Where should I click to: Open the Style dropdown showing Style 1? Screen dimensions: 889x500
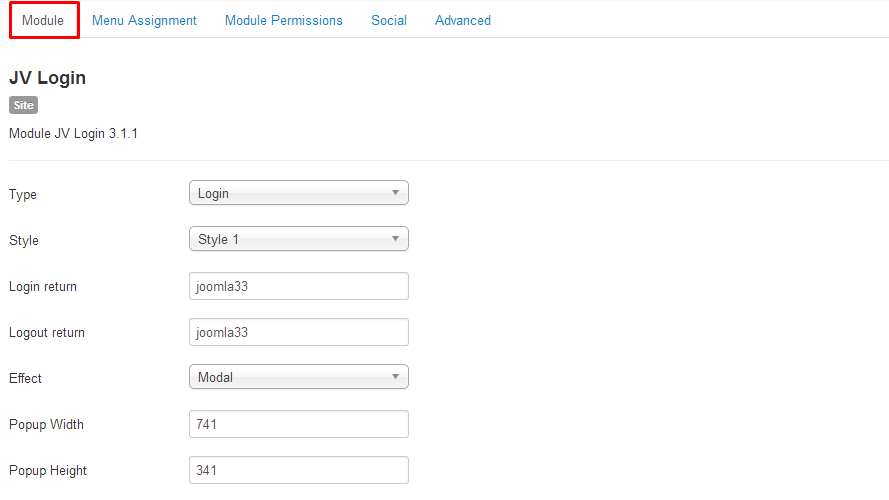point(299,239)
